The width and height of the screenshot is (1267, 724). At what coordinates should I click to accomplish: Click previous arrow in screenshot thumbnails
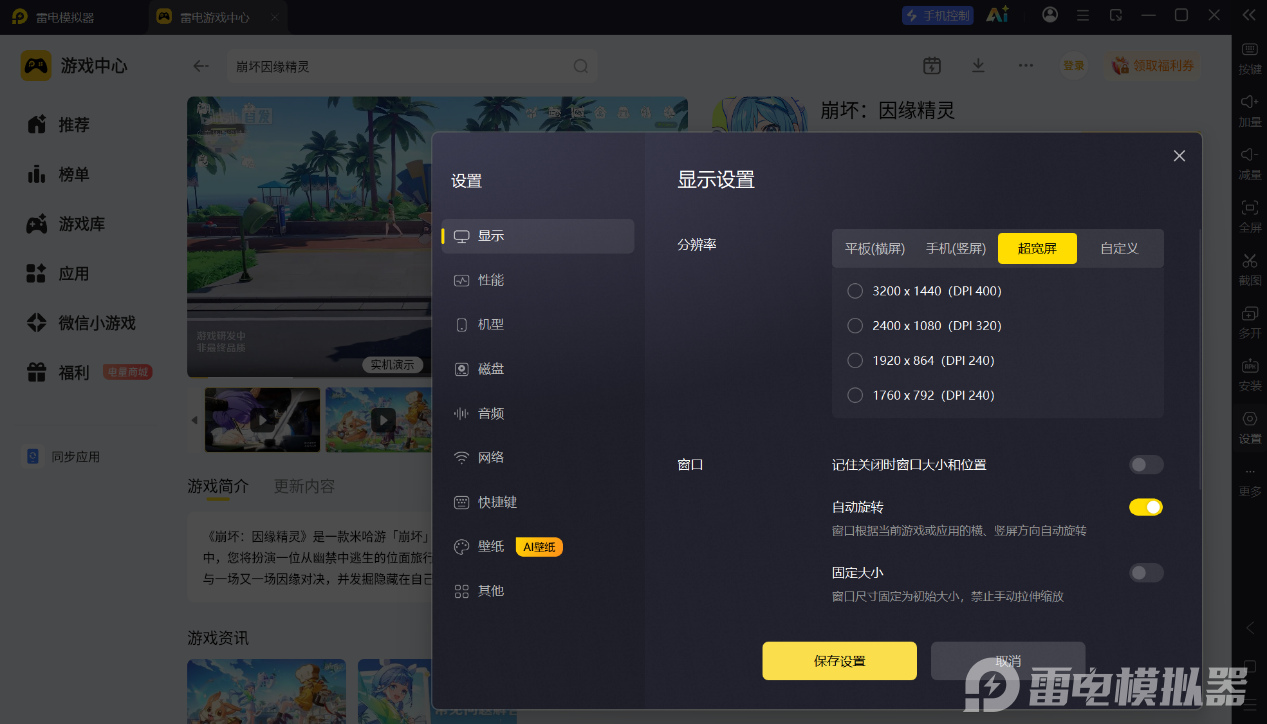point(195,420)
